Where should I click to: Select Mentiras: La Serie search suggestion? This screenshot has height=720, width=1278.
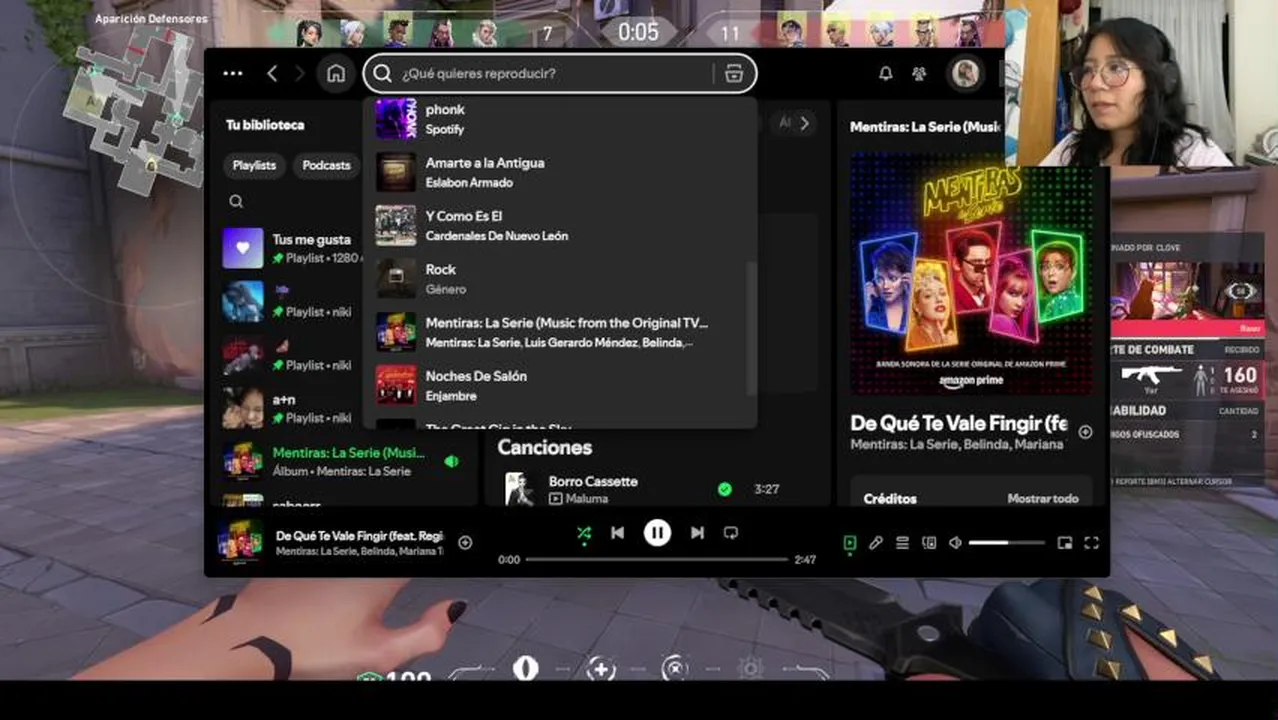click(560, 332)
